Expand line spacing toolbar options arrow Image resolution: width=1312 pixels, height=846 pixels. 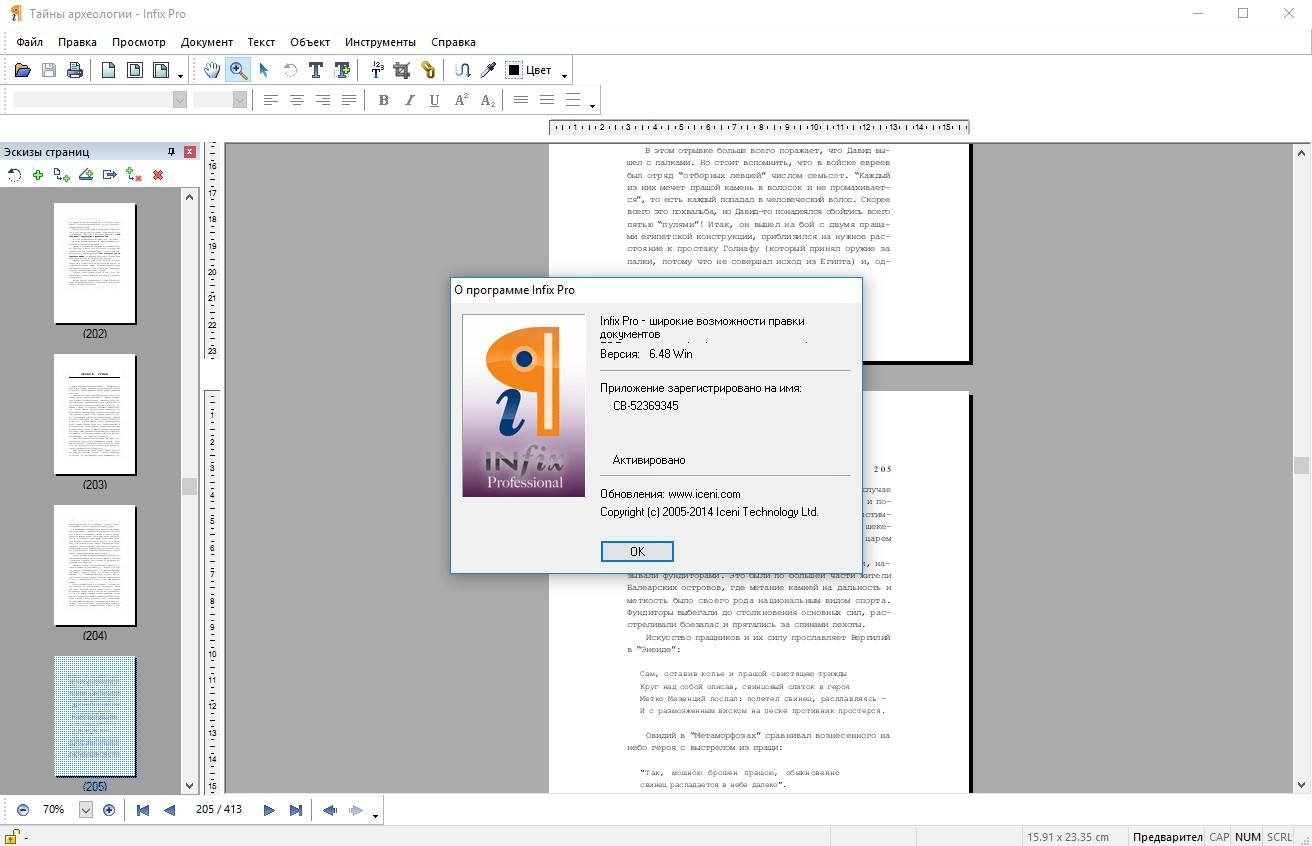[592, 104]
